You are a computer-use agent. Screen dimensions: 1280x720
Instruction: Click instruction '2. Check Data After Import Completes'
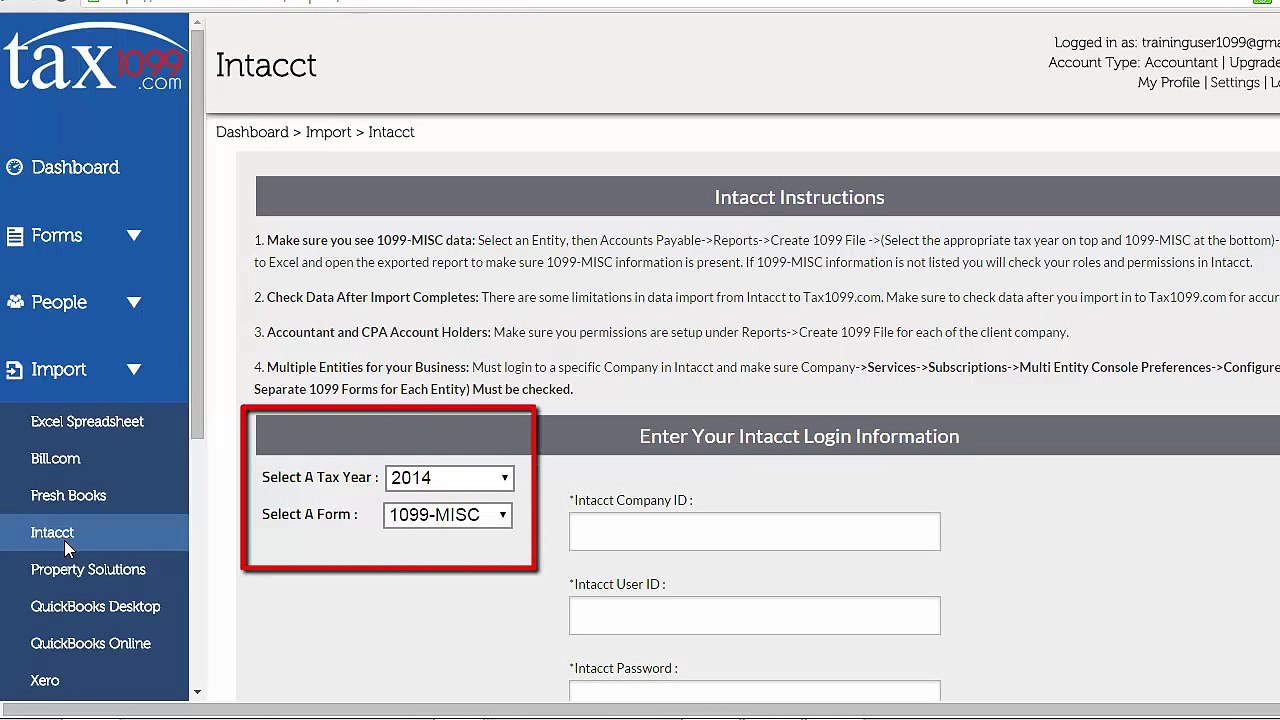[366, 298]
